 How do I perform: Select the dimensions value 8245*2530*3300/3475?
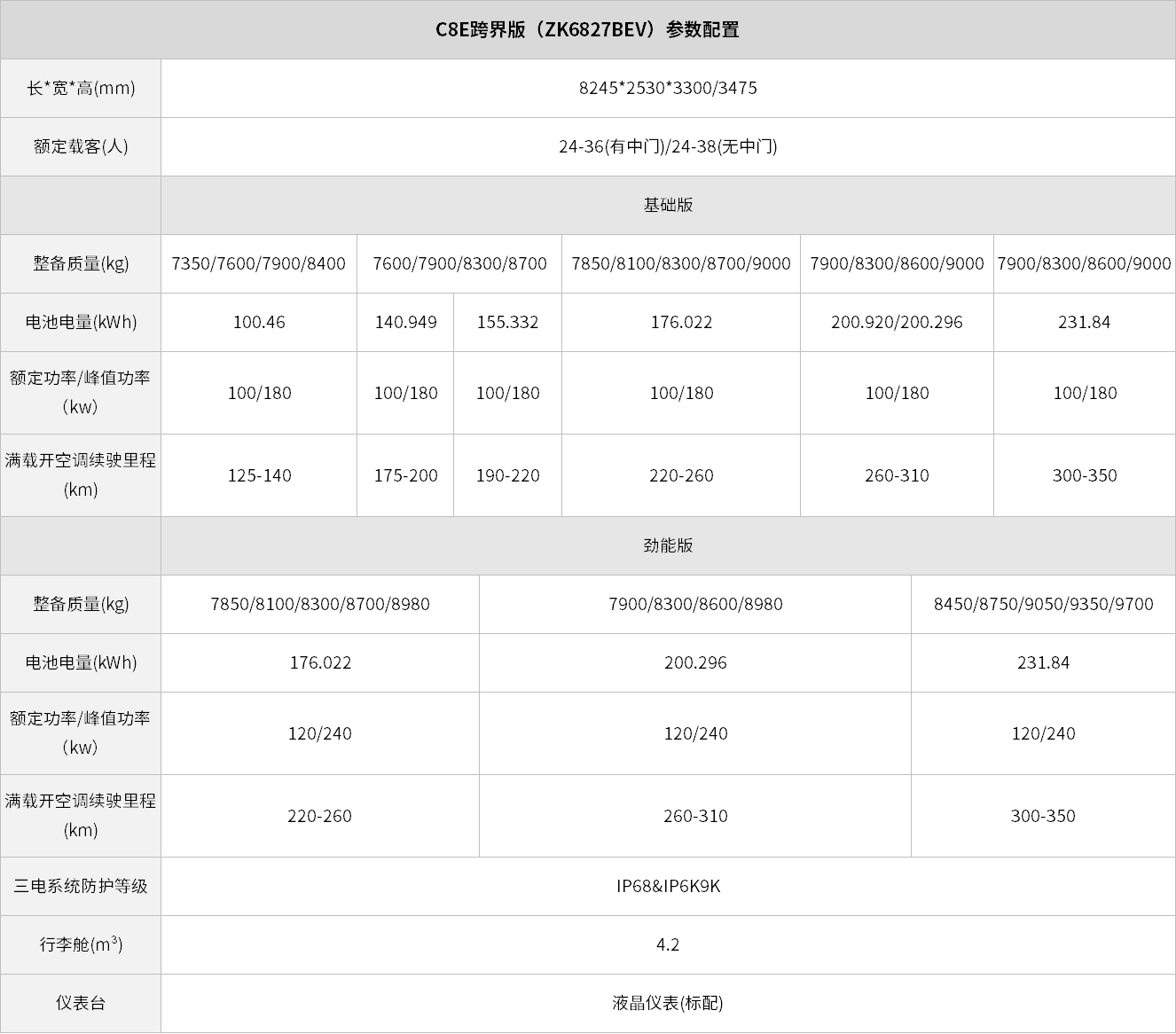pyautogui.click(x=668, y=88)
